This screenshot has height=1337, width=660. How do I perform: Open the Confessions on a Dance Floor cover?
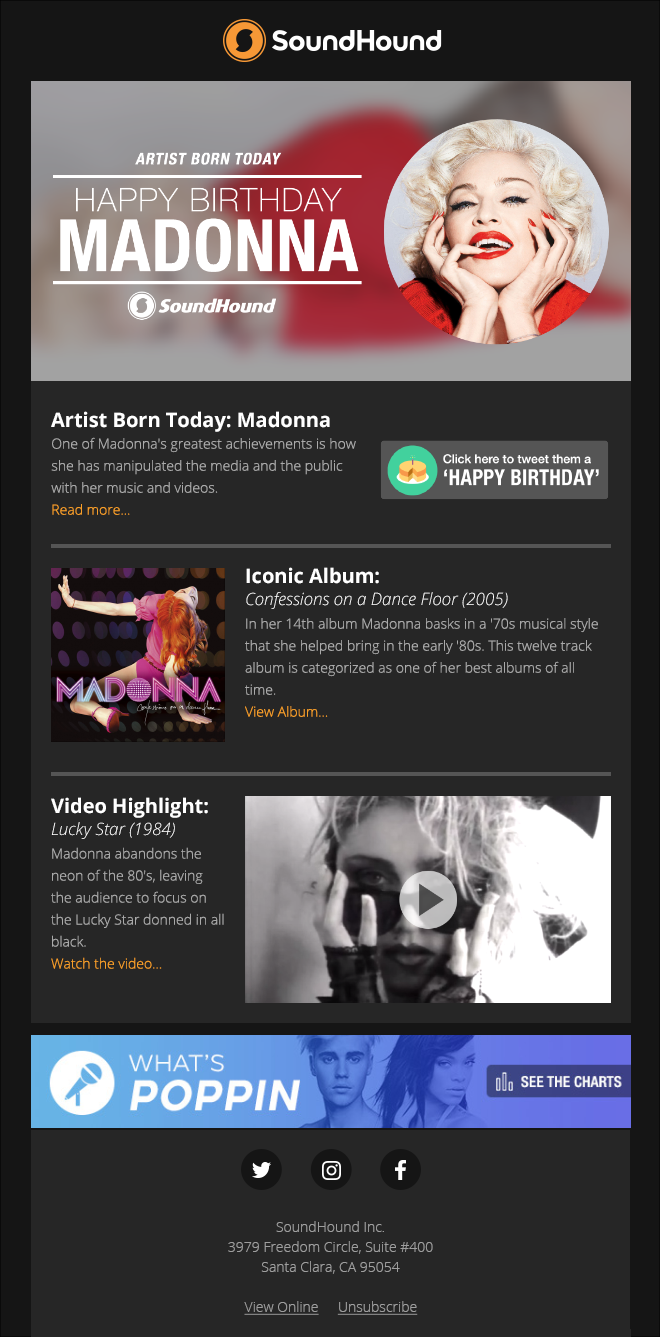point(138,655)
